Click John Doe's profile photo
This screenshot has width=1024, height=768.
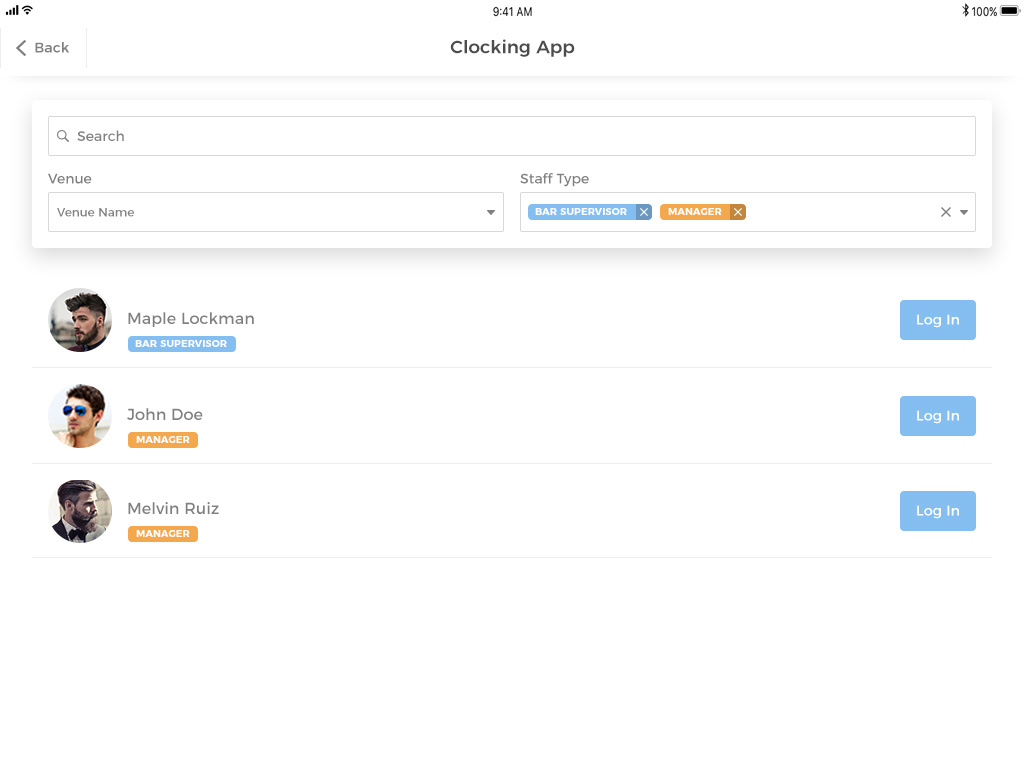point(80,416)
